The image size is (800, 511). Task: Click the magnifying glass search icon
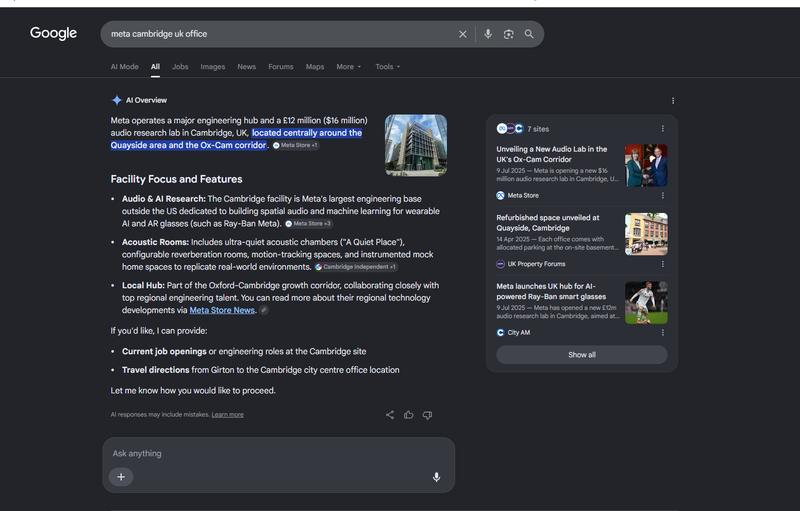tap(529, 34)
